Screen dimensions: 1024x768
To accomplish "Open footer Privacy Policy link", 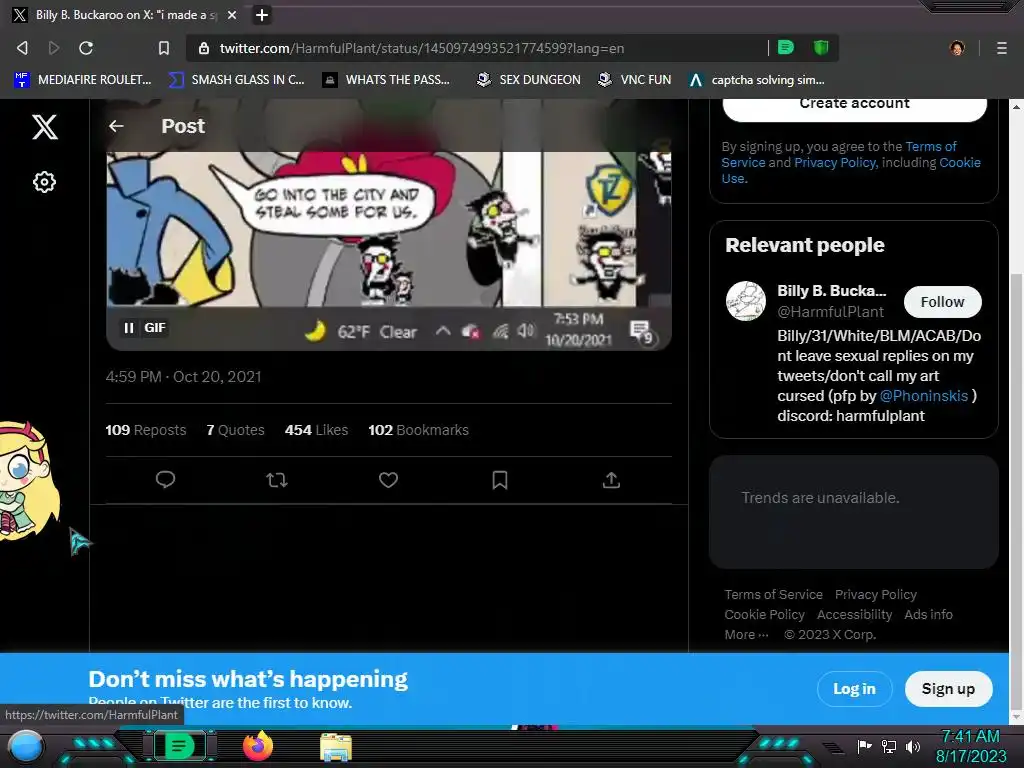I will pos(876,595).
